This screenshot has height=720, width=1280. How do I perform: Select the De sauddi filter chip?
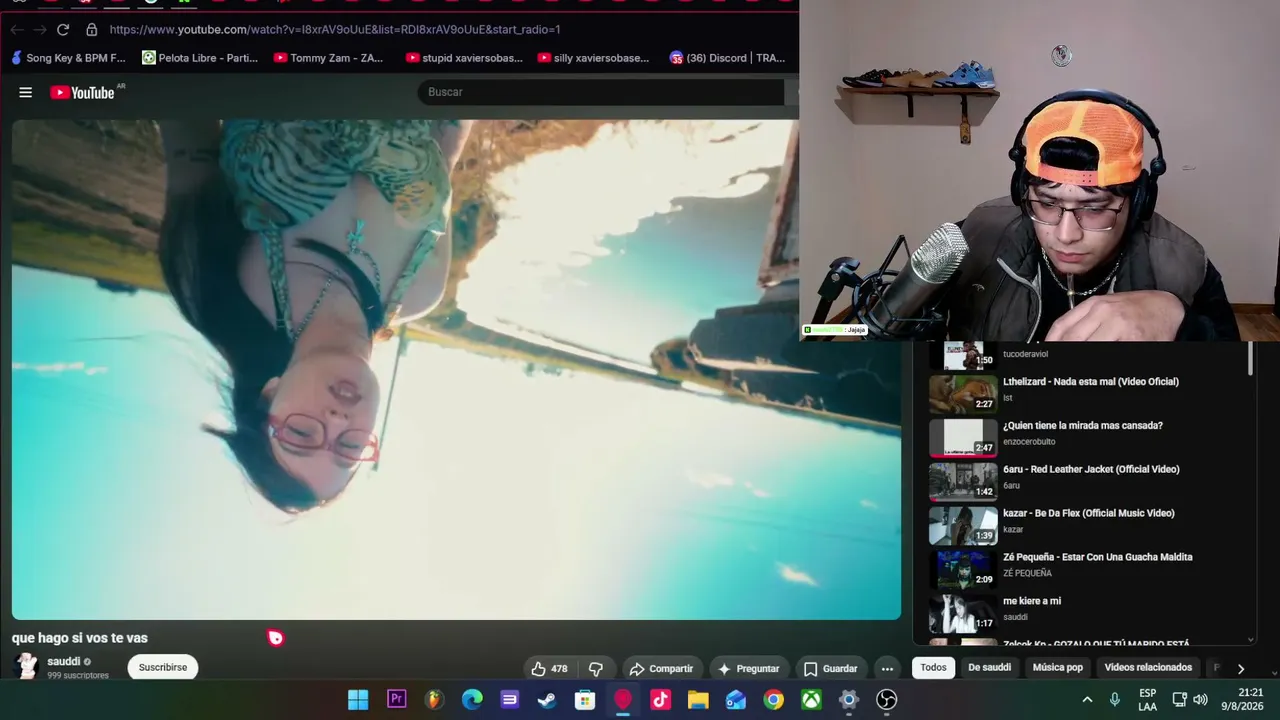coord(989,667)
